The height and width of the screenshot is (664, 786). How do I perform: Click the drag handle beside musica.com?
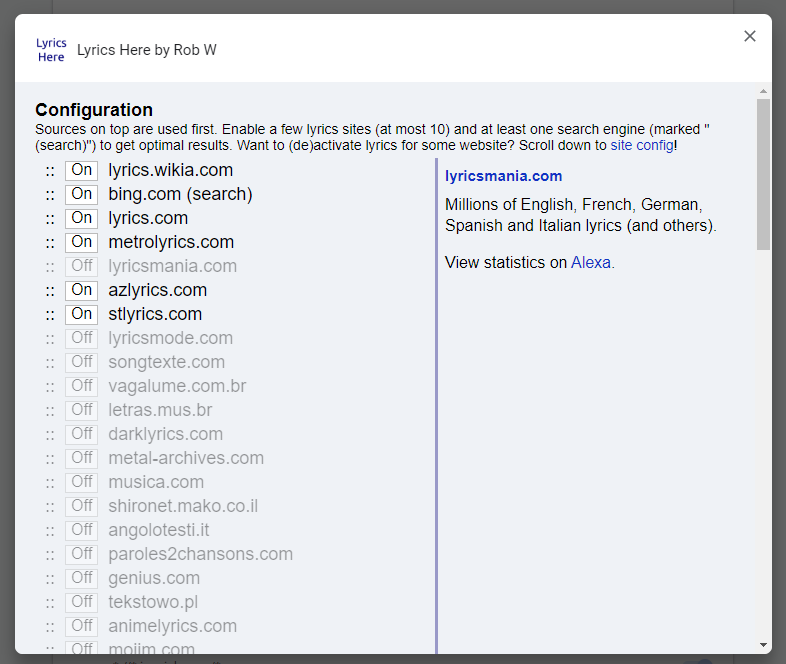point(50,483)
